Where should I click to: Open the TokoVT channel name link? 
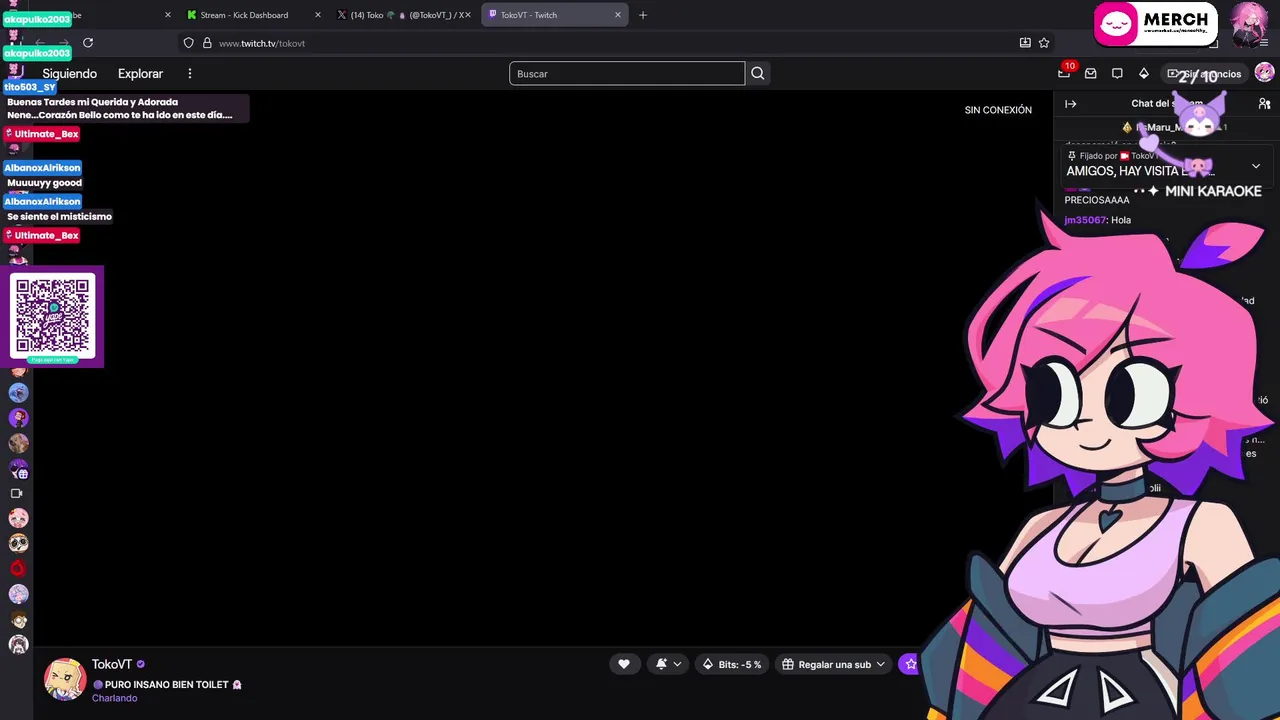tap(112, 664)
